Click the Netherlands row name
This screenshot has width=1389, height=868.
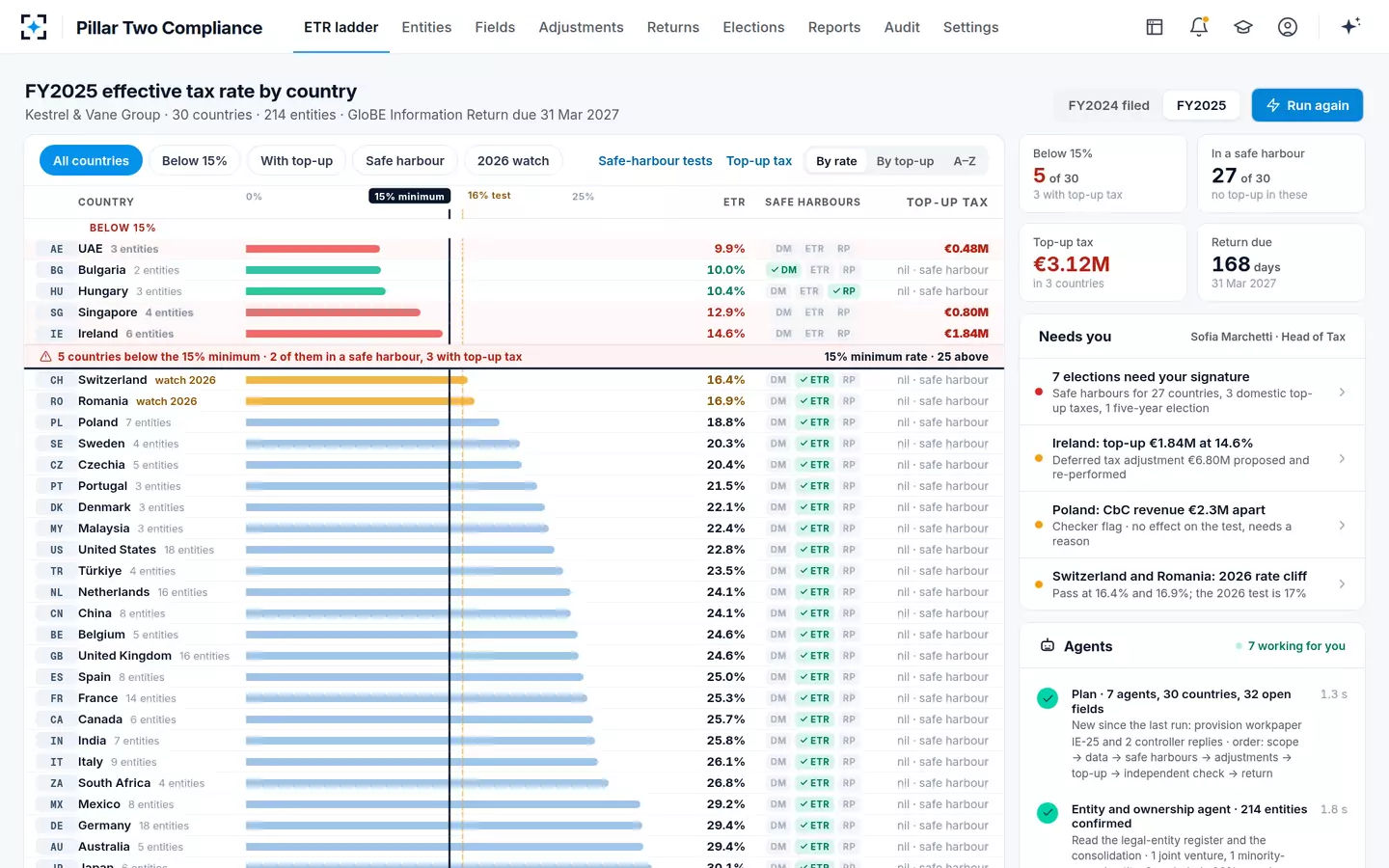pyautogui.click(x=114, y=592)
